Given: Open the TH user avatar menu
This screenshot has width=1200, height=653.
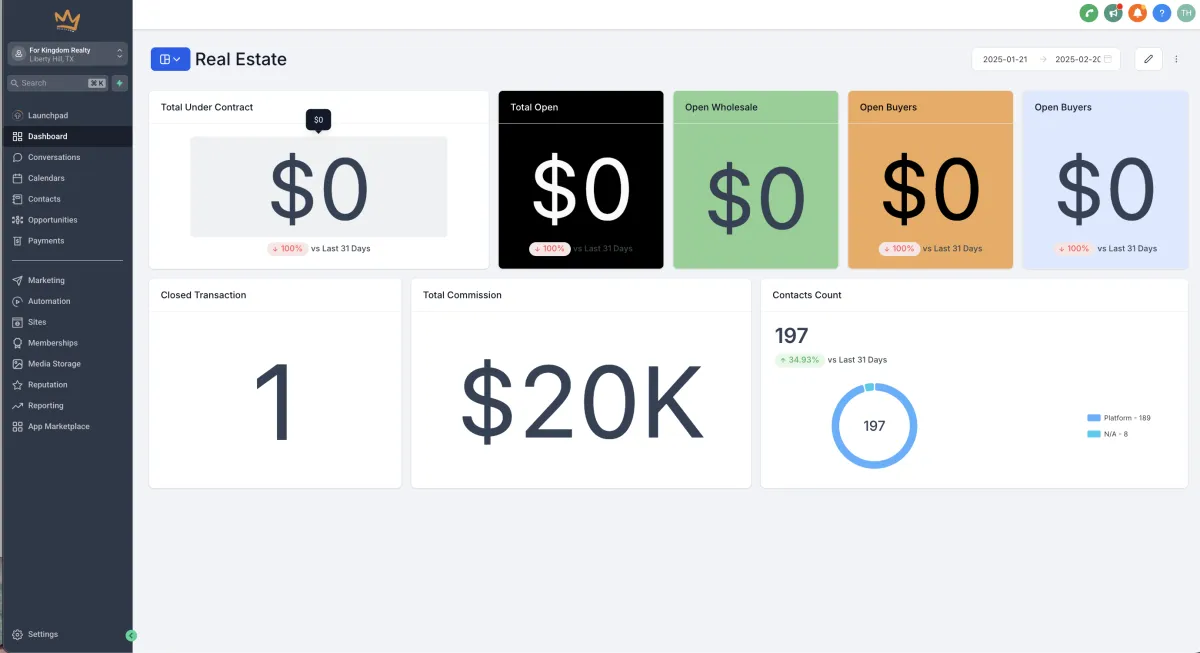Looking at the screenshot, I should (1186, 13).
